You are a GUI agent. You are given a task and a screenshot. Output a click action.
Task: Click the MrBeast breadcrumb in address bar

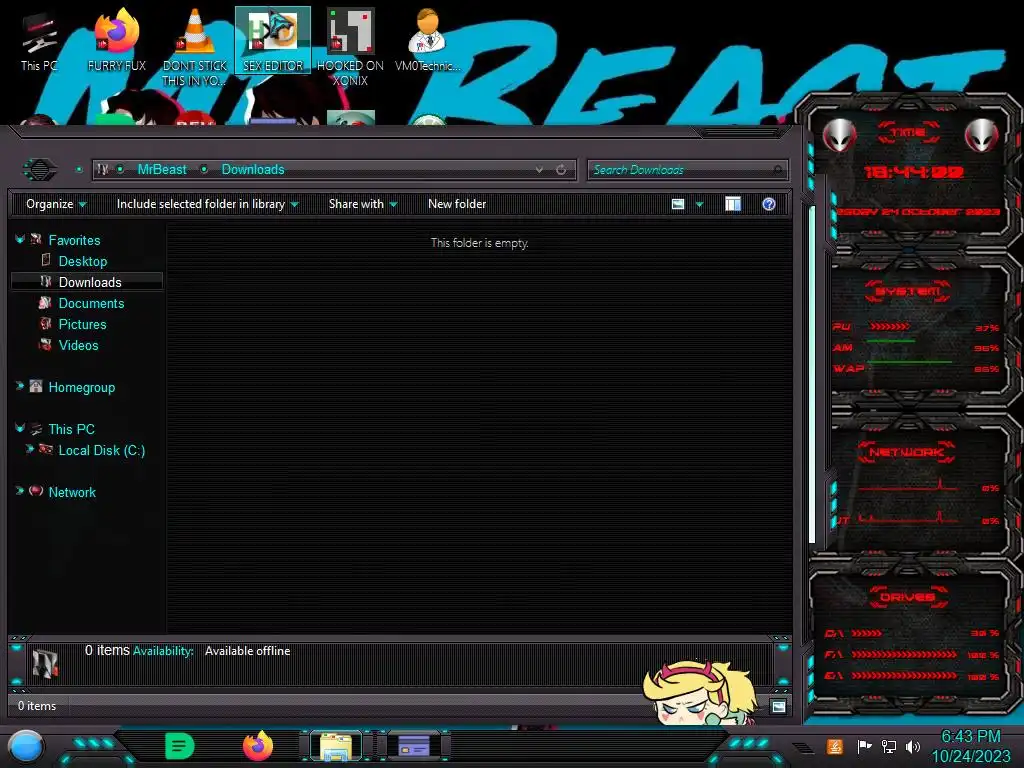161,170
